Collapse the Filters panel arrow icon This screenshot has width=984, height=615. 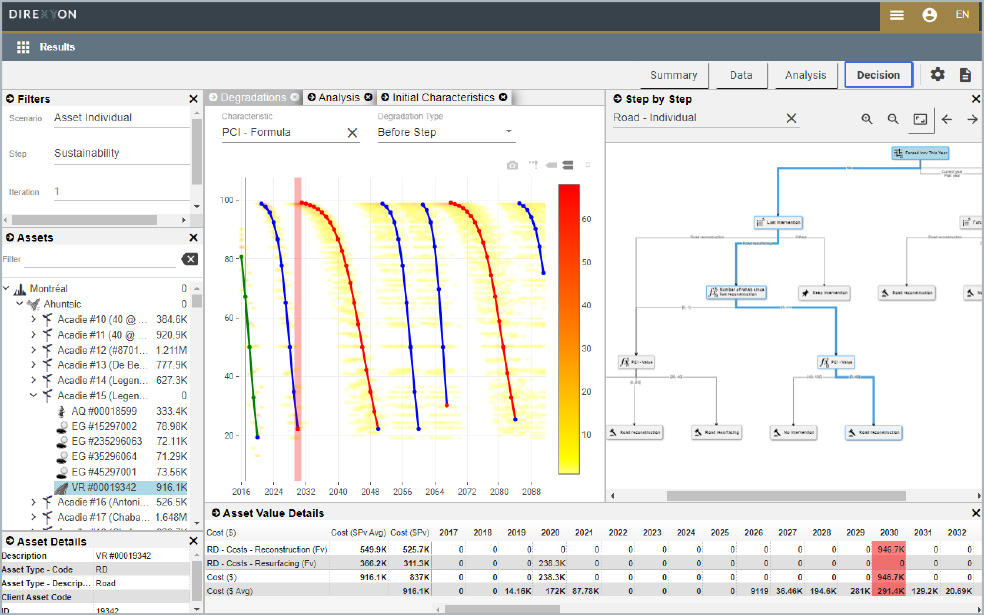coord(10,99)
